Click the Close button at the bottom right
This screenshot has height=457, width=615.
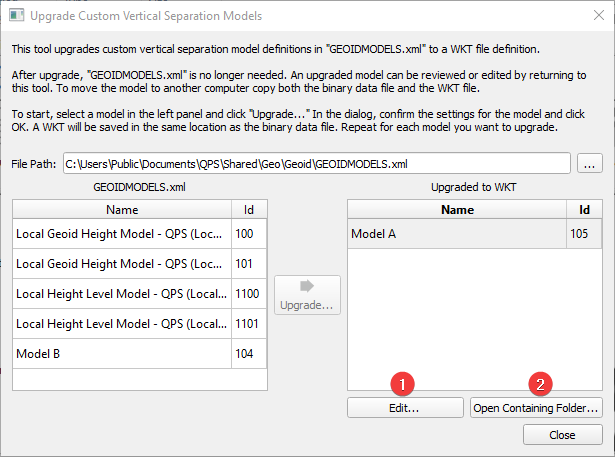[562, 435]
